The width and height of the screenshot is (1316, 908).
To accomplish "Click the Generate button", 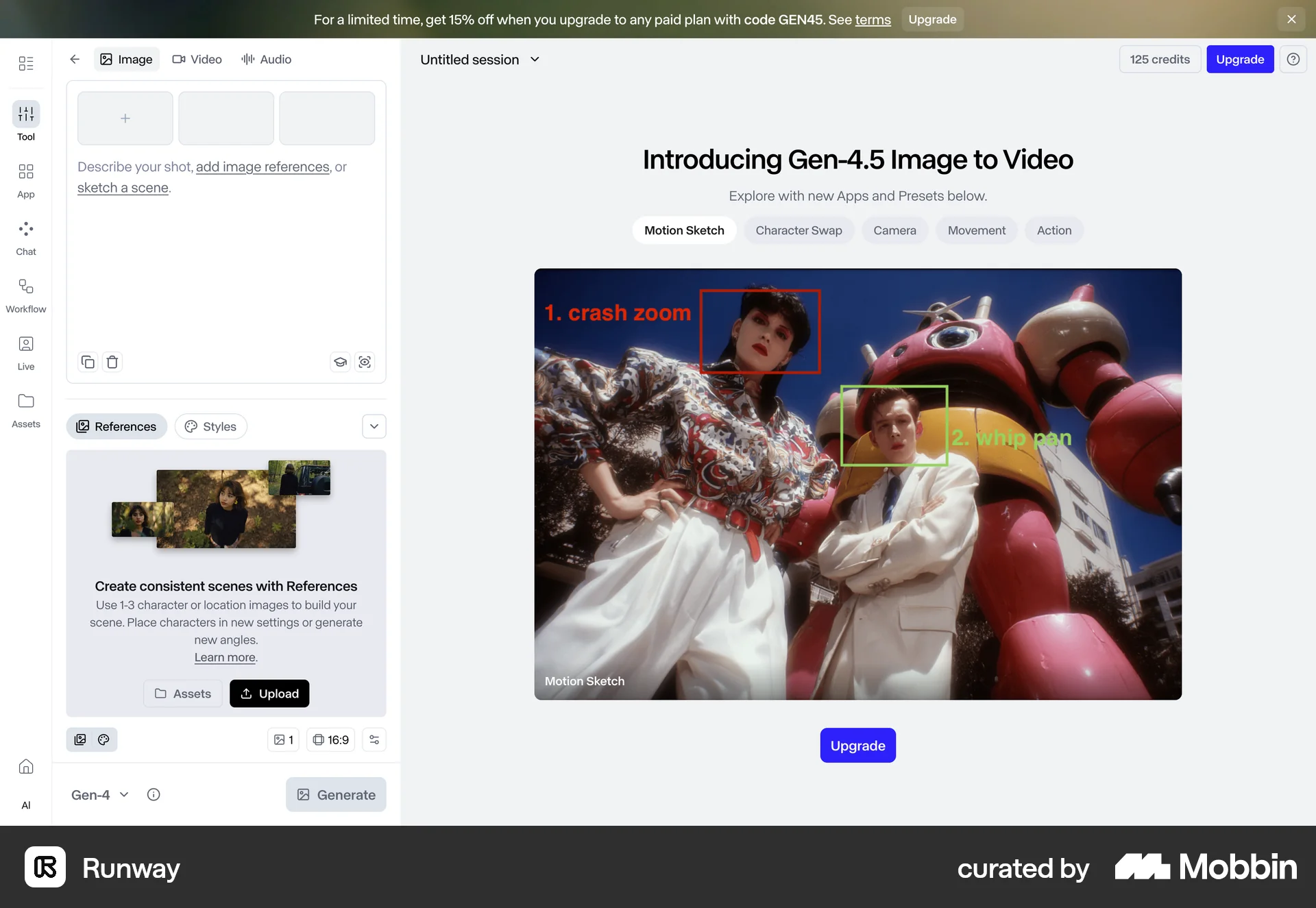I will click(336, 794).
